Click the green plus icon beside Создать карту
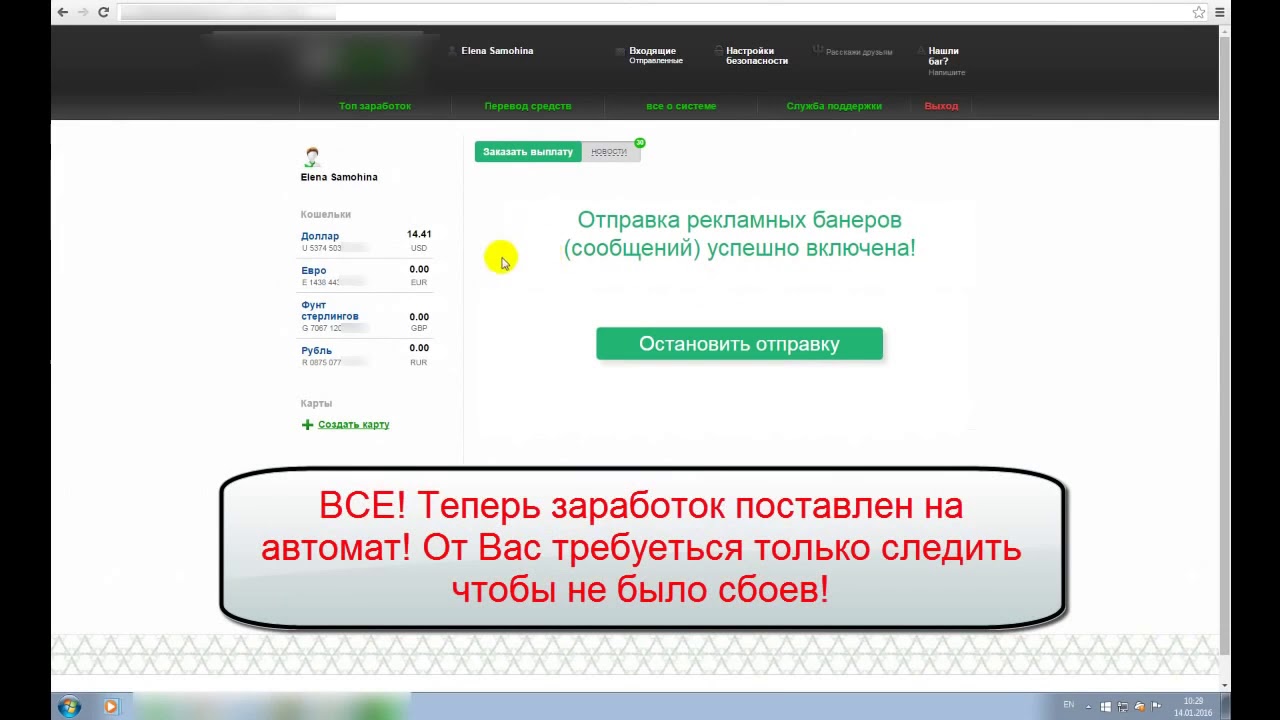Screen dimensions: 1280x720 [x=307, y=425]
